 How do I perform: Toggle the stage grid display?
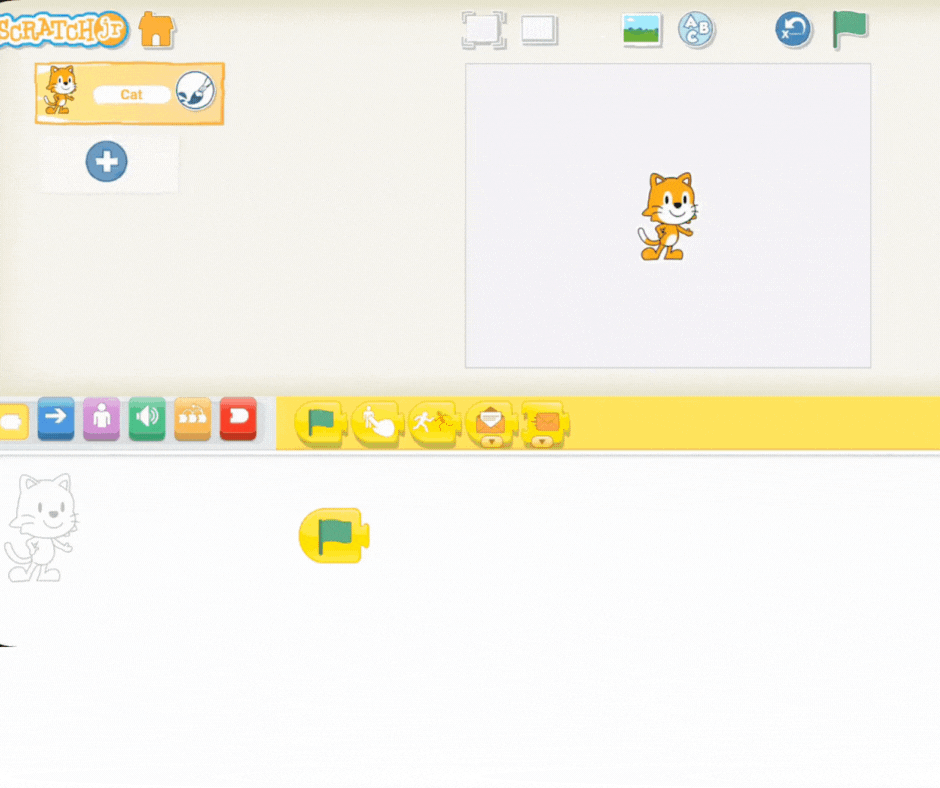(539, 30)
